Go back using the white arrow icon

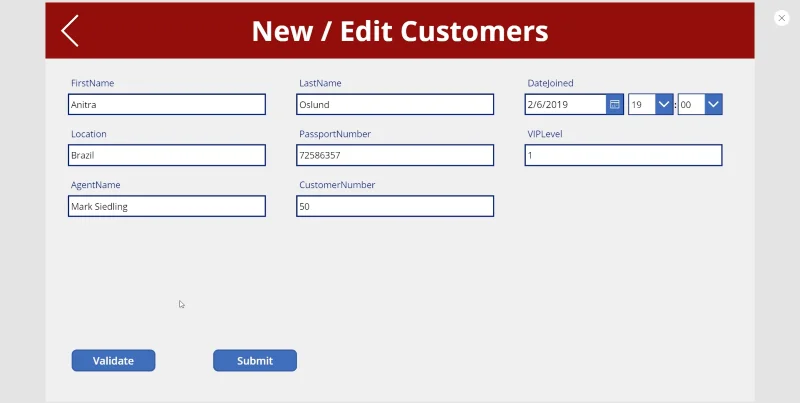click(70, 31)
